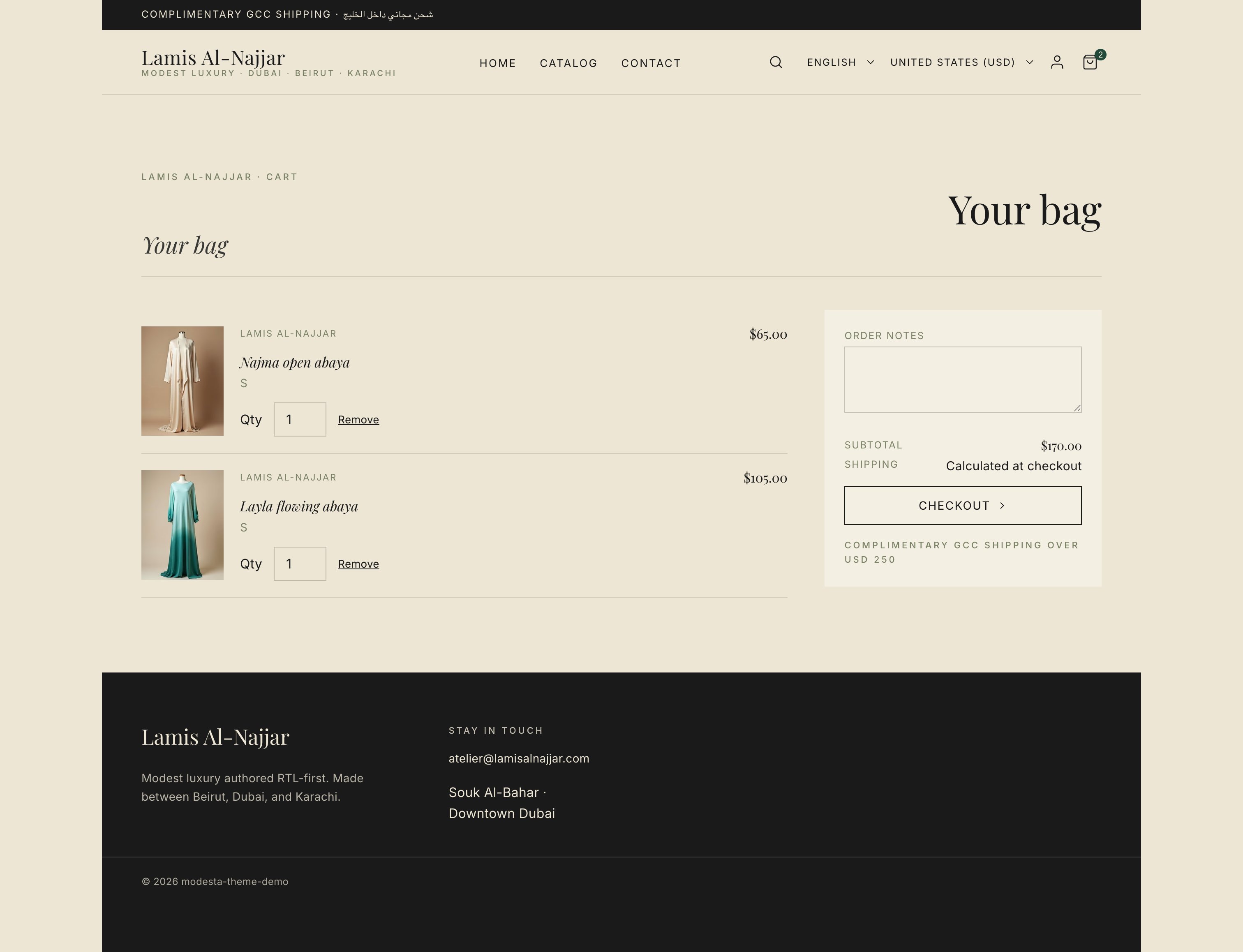Click the arrow in Checkout button
The image size is (1243, 952).
click(1002, 506)
